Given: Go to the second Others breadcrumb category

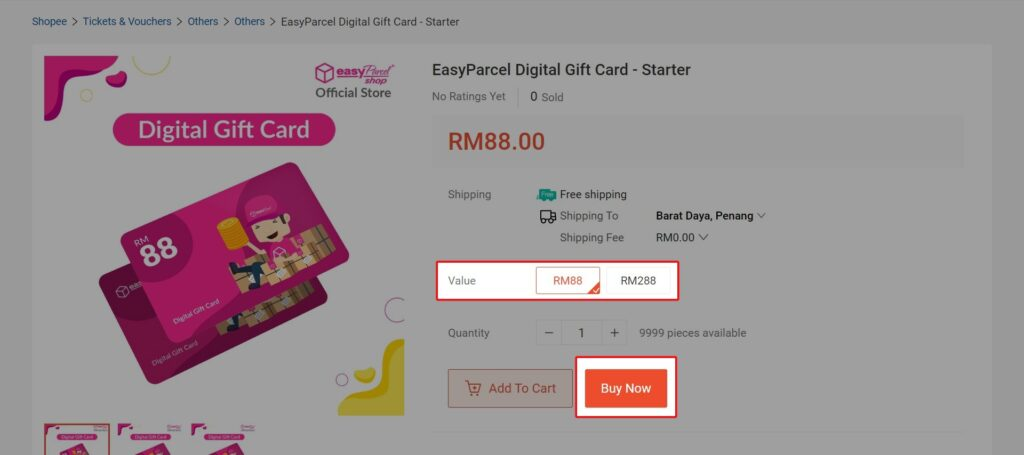Looking at the screenshot, I should 249,22.
